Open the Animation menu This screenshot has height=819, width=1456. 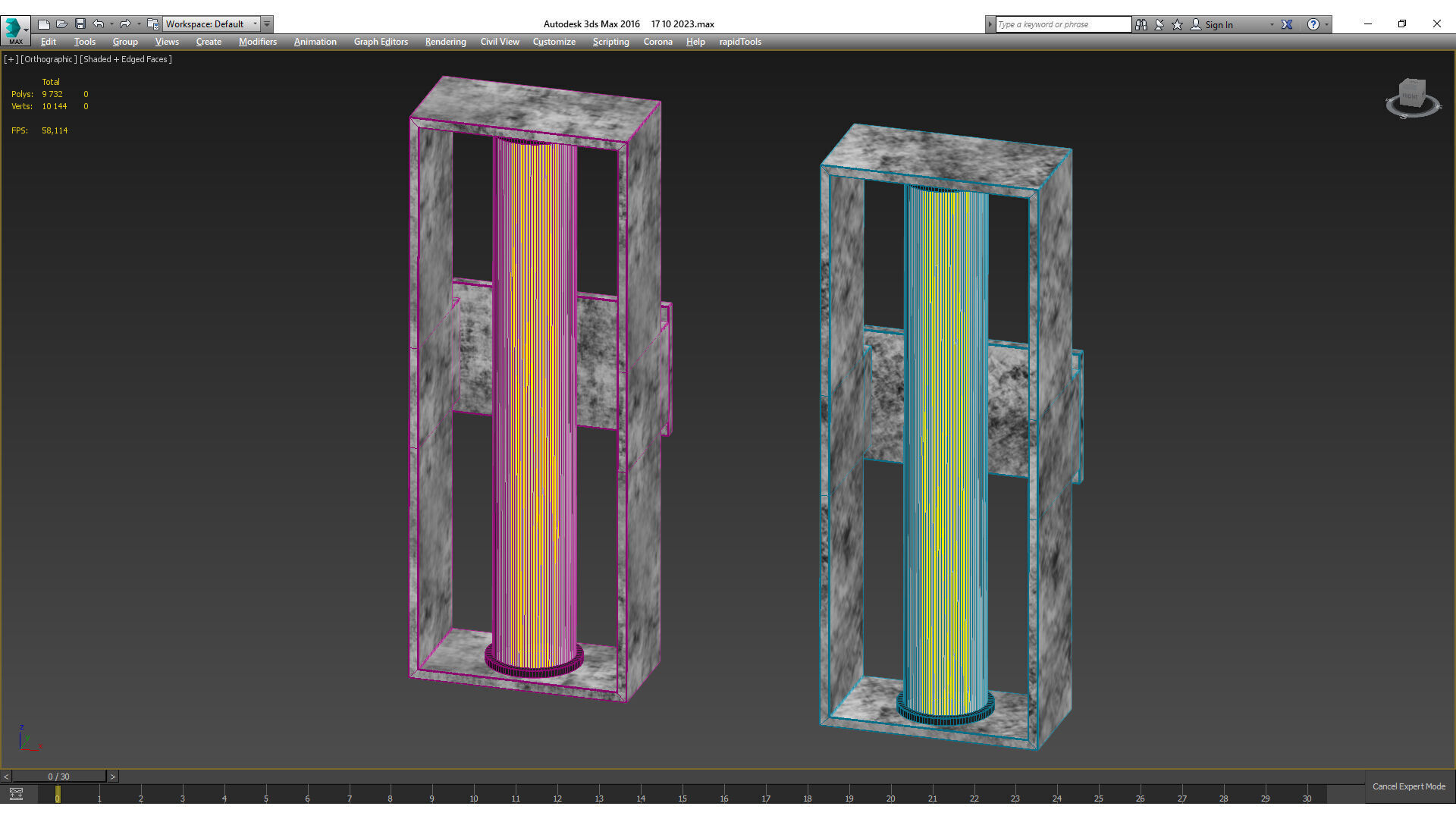coord(315,42)
